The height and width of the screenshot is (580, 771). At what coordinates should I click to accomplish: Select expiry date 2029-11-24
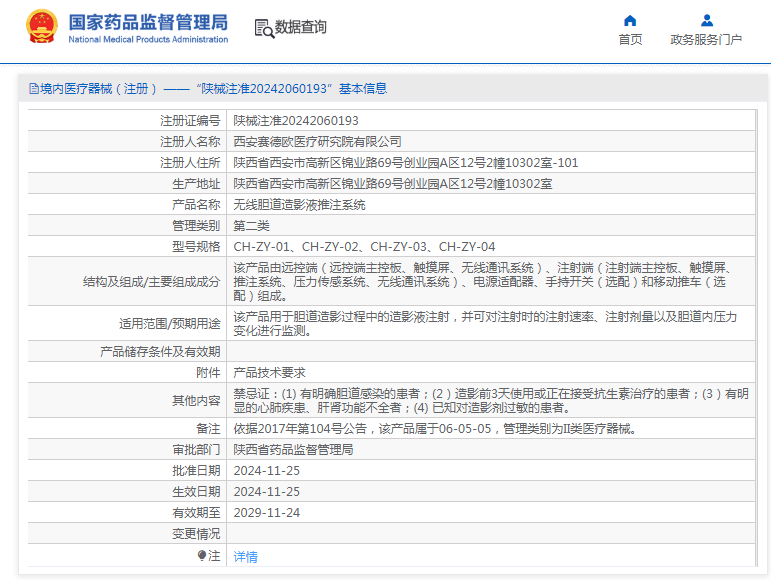tap(267, 513)
